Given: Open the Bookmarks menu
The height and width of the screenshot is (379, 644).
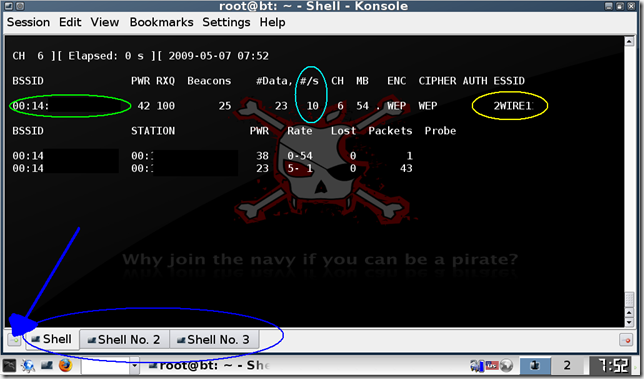Looking at the screenshot, I should point(161,22).
